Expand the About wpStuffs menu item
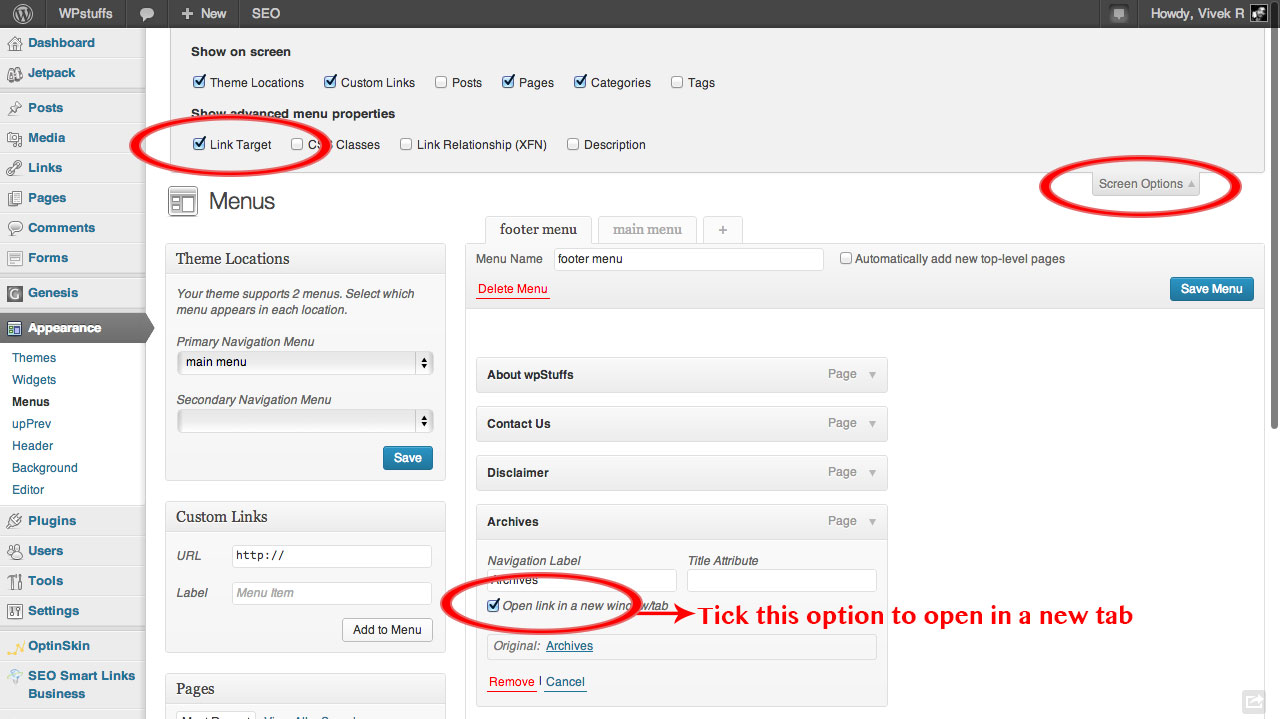 pyautogui.click(x=872, y=375)
